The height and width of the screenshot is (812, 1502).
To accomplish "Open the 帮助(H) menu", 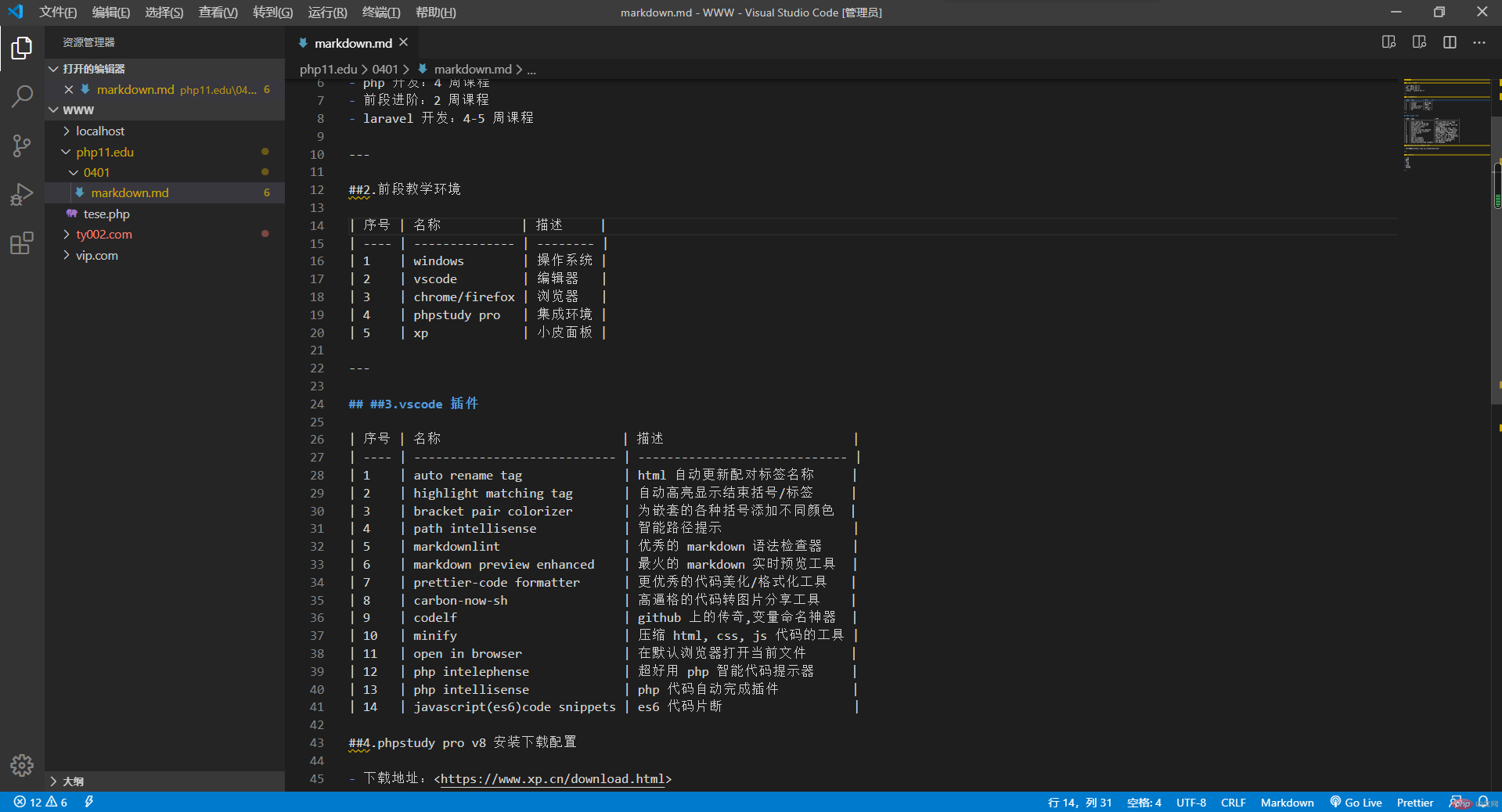I will 436,13.
